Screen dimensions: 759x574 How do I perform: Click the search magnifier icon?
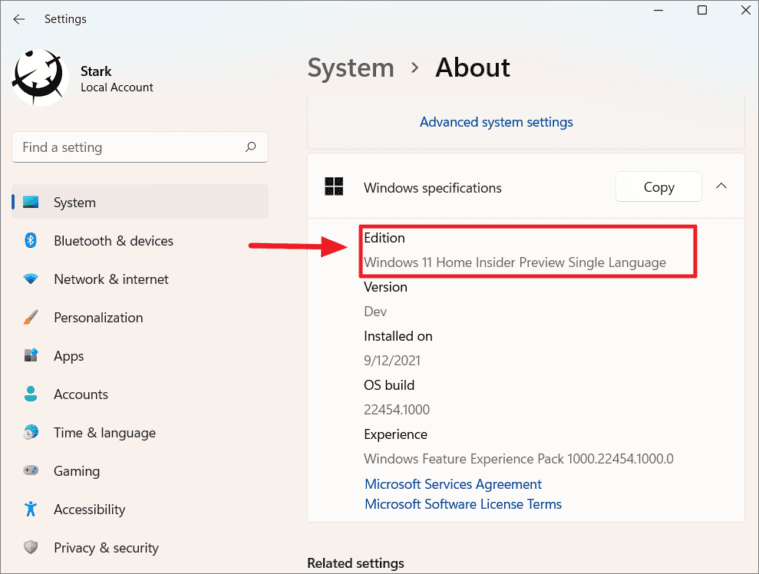click(250, 147)
